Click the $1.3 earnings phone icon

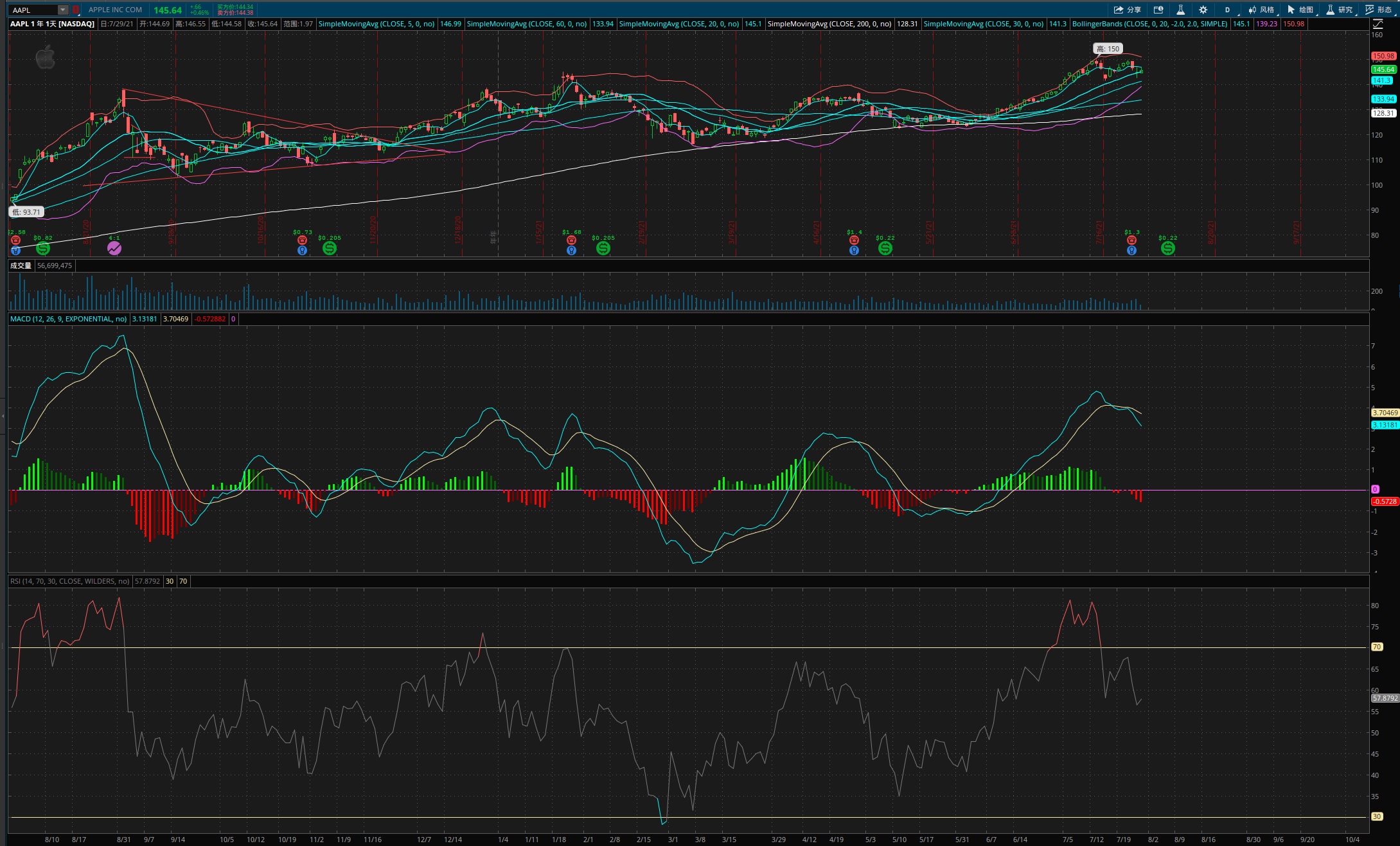pos(1131,240)
